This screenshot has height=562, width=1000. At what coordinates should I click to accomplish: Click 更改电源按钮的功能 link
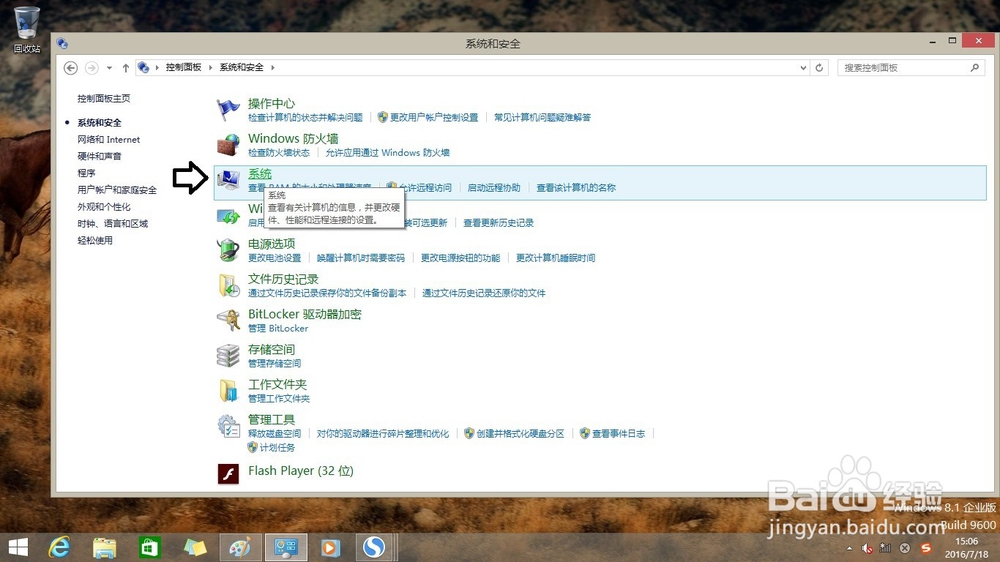tap(460, 258)
